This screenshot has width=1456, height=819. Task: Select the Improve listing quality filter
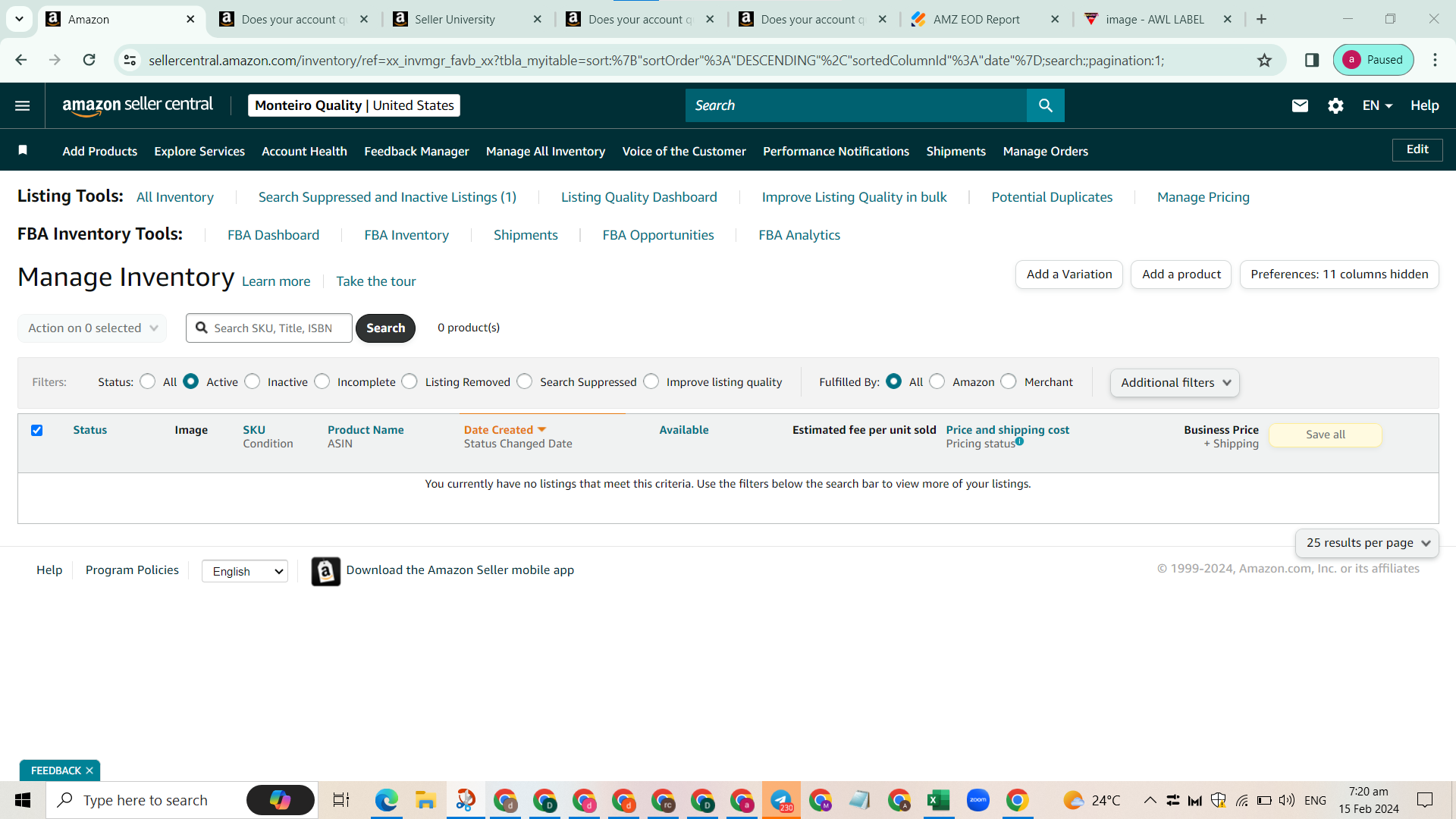coord(651,381)
